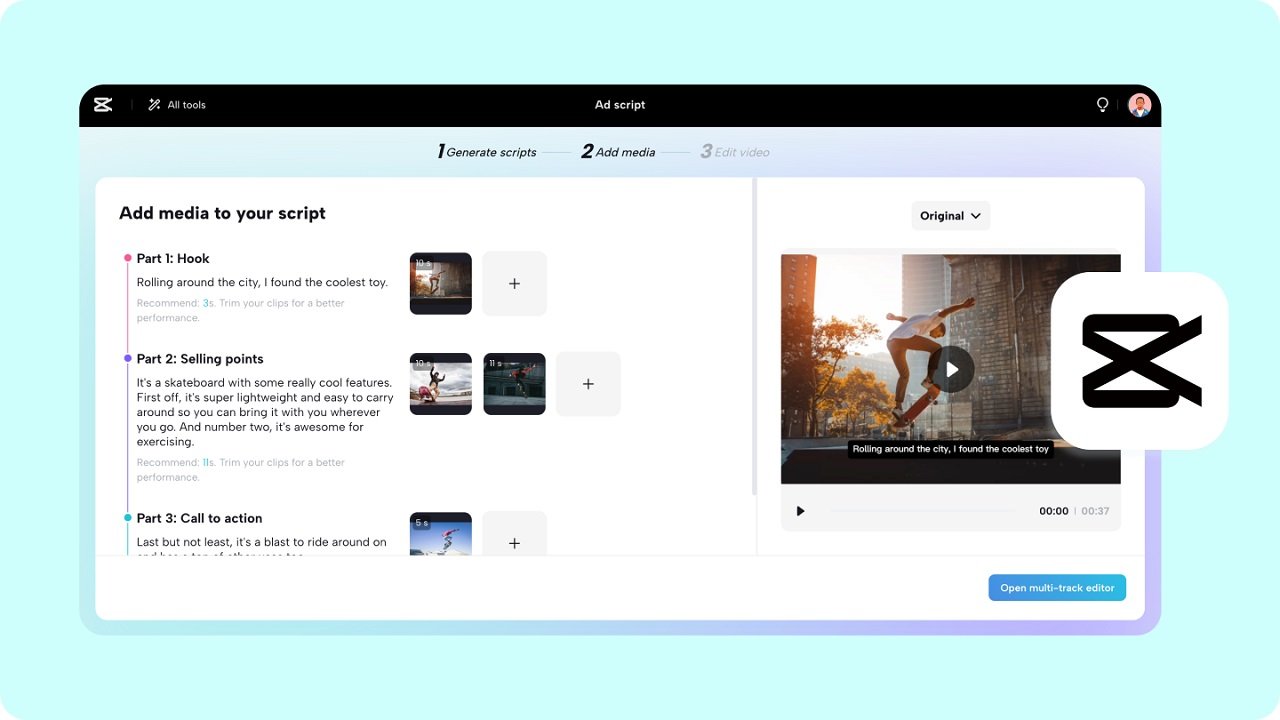Click the playback progress bar
The height and width of the screenshot is (720, 1280).
[x=921, y=511]
